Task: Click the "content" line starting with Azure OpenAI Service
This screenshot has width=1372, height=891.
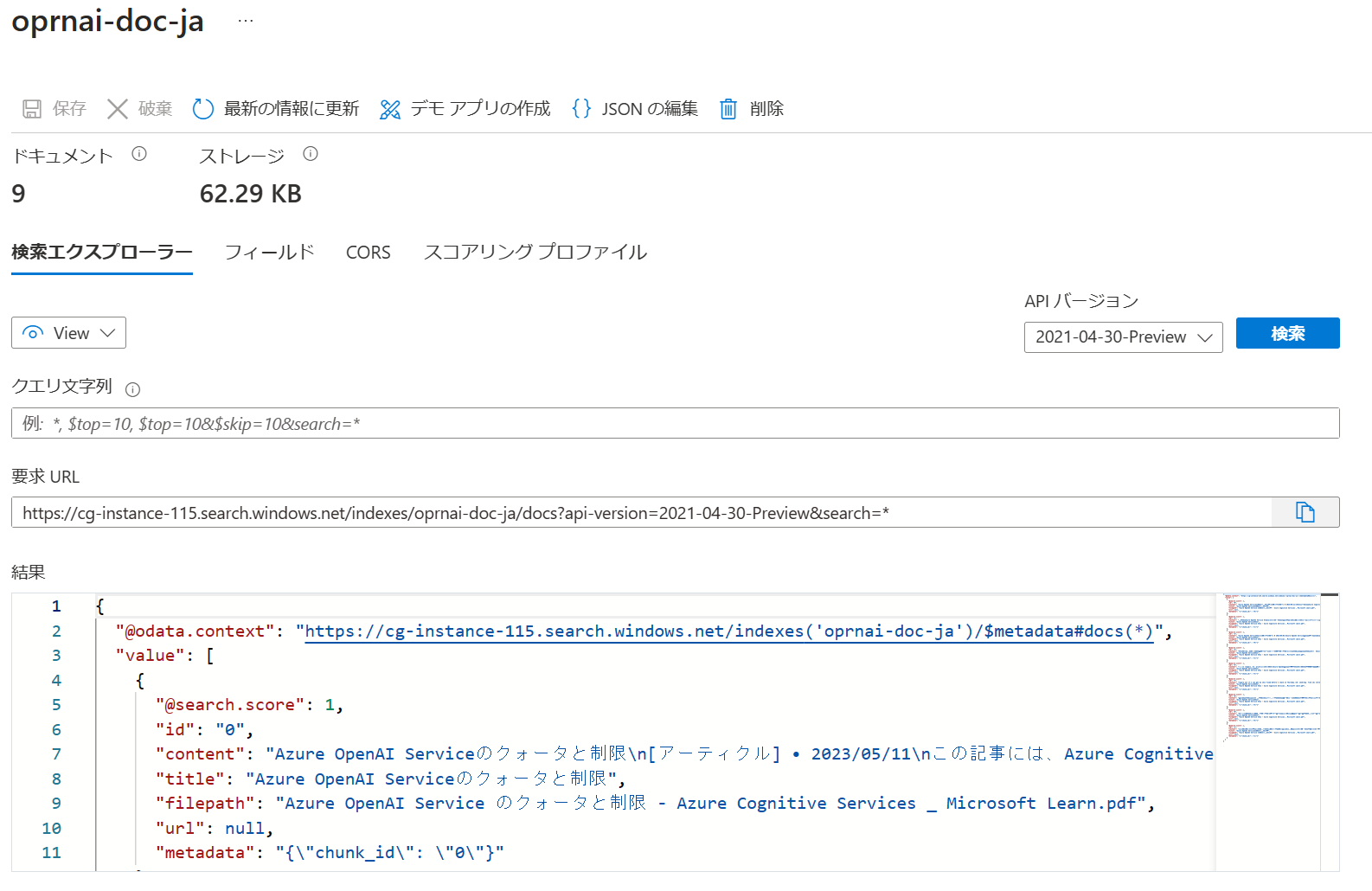Action: click(684, 754)
